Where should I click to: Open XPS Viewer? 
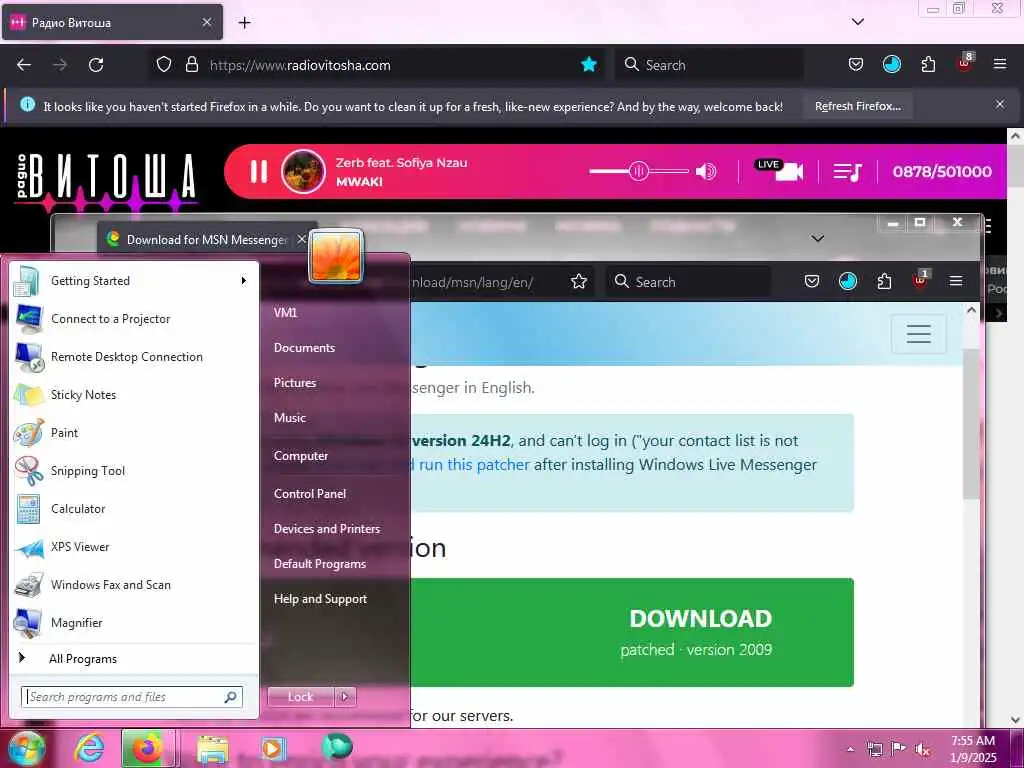pos(135,547)
